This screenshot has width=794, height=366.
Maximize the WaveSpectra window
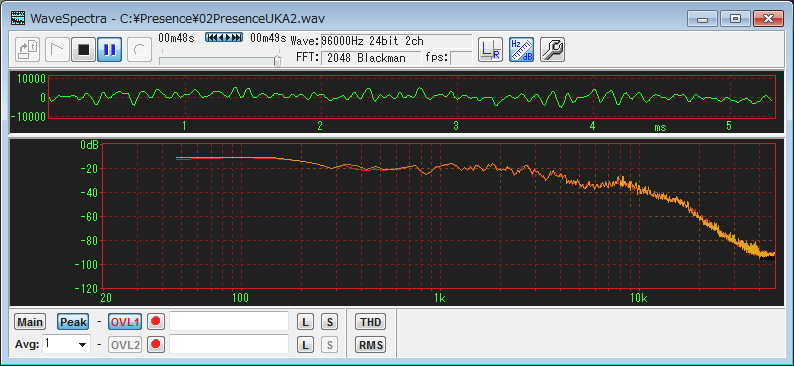click(735, 19)
